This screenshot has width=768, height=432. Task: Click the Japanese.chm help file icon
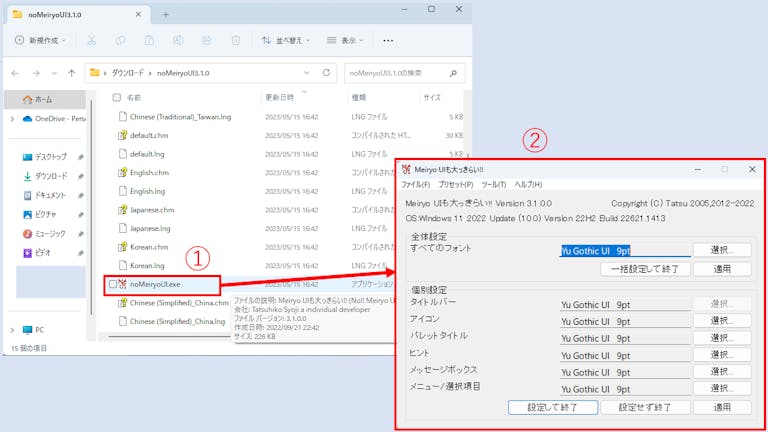click(x=122, y=210)
